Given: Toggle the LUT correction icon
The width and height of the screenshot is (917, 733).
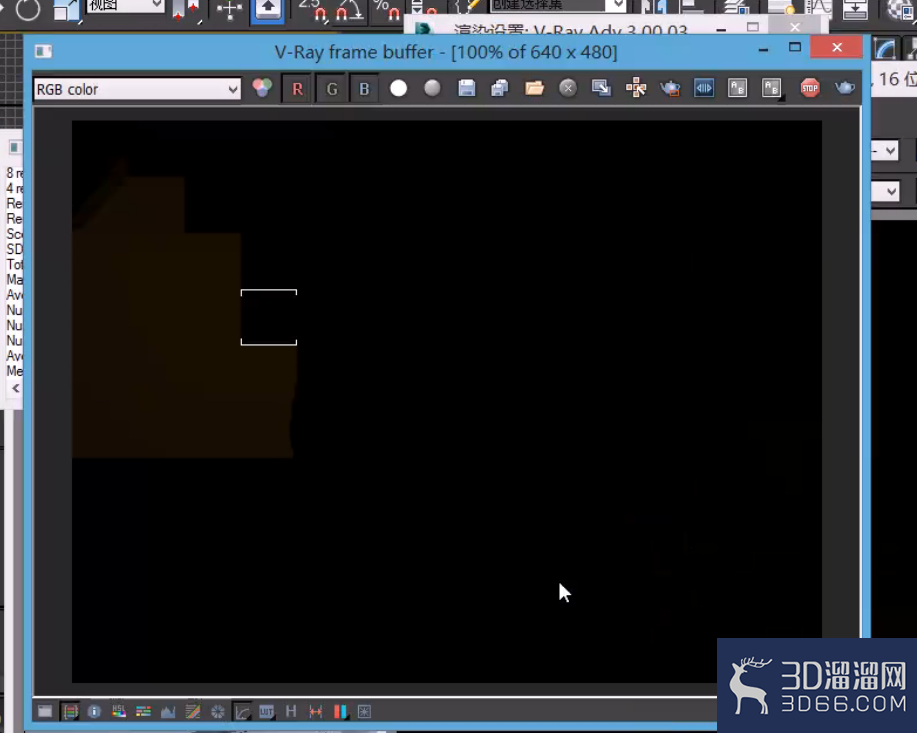Looking at the screenshot, I should [266, 711].
